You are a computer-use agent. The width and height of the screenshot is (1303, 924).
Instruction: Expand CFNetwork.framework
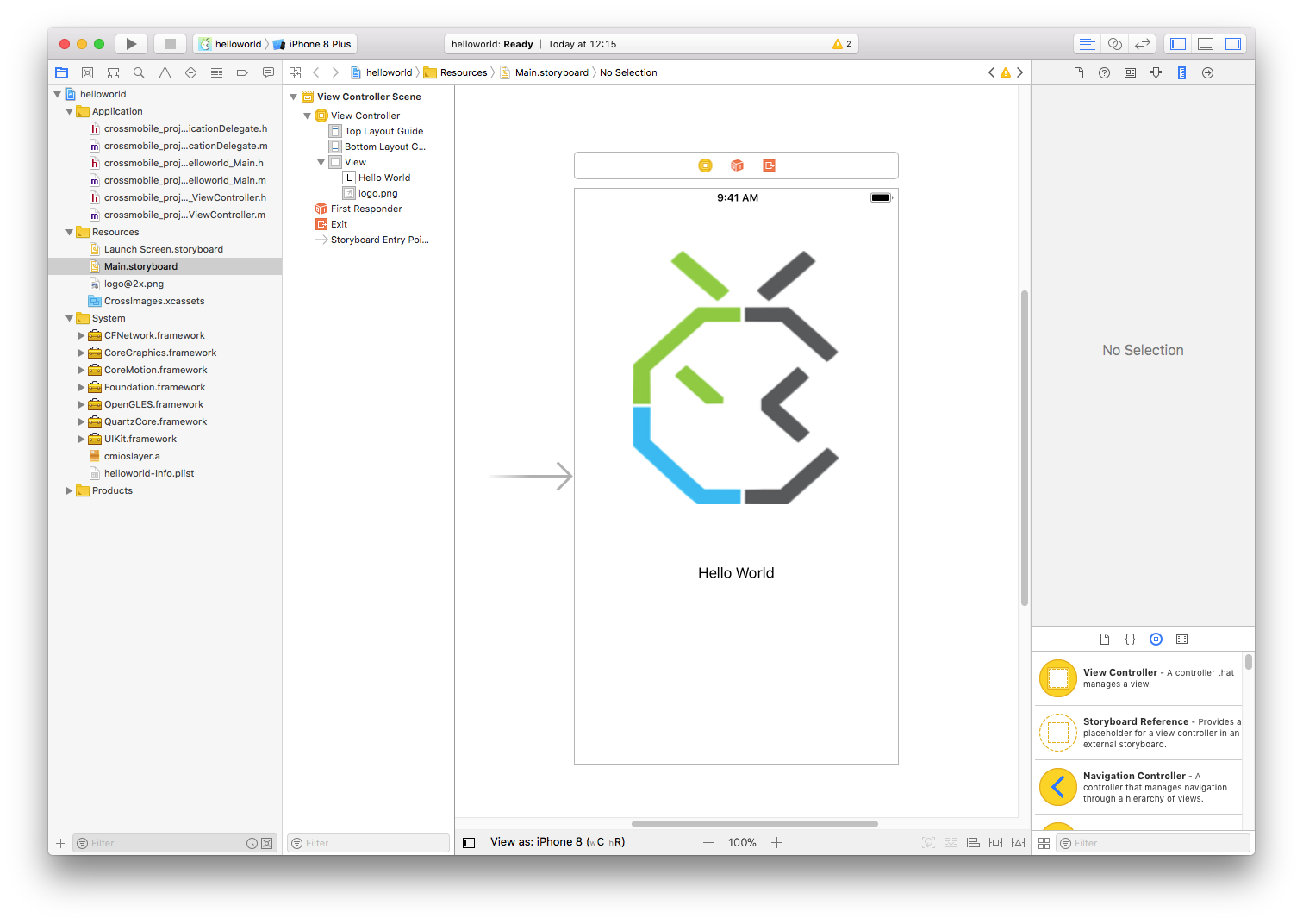pyautogui.click(x=82, y=335)
